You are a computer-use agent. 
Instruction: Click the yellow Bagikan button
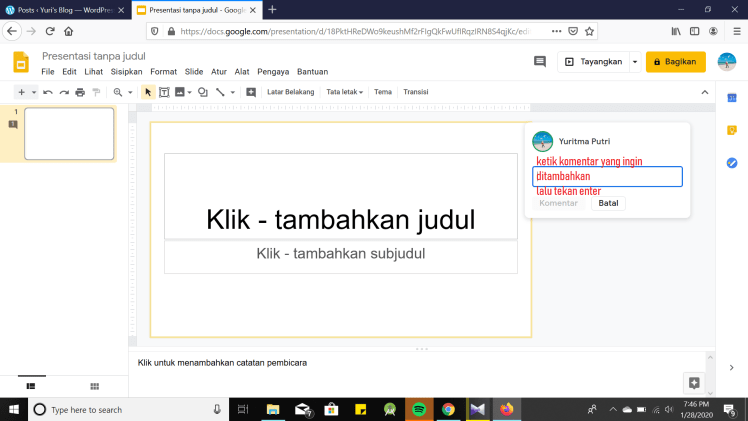[x=675, y=62]
